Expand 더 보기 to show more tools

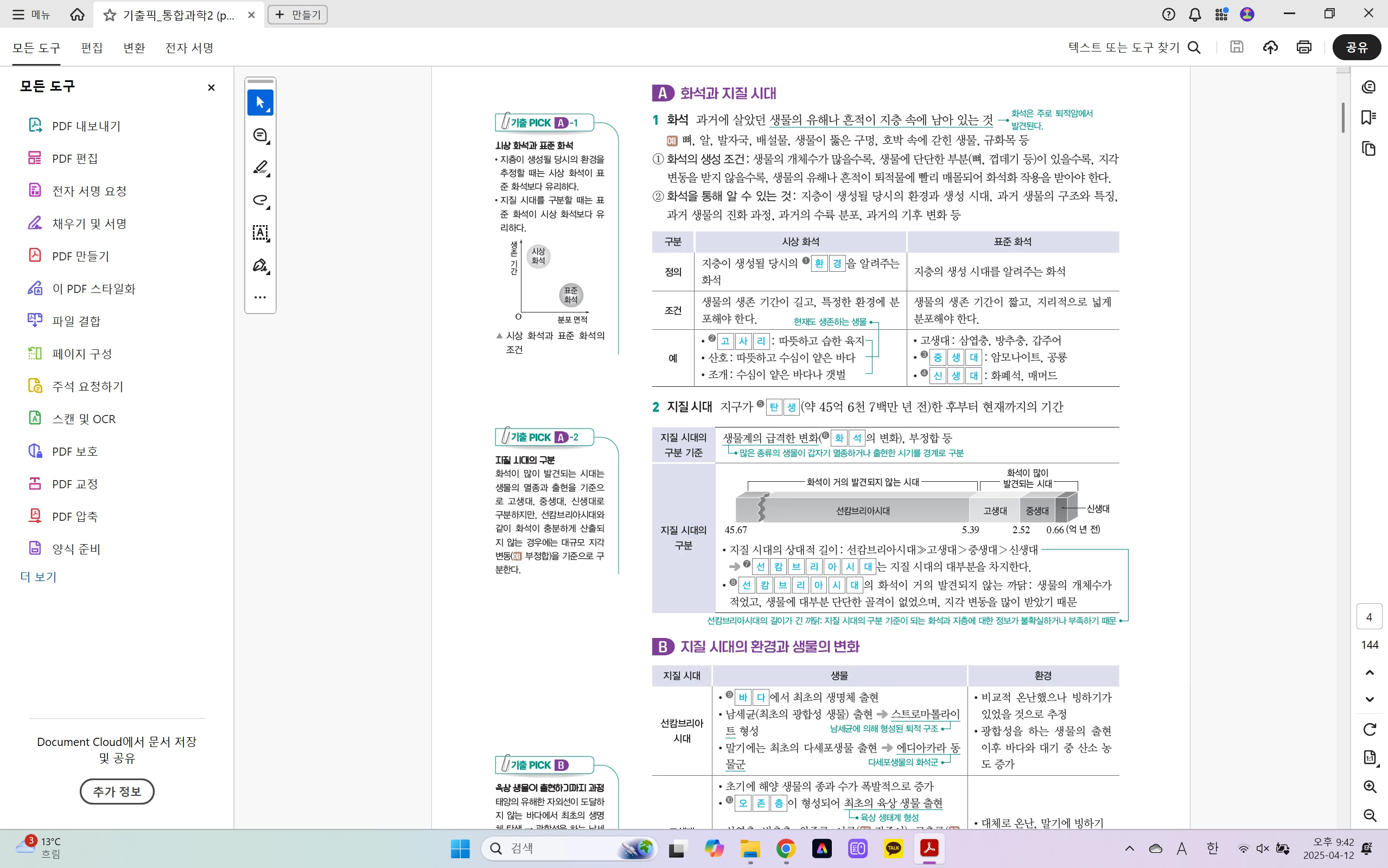coord(39,577)
